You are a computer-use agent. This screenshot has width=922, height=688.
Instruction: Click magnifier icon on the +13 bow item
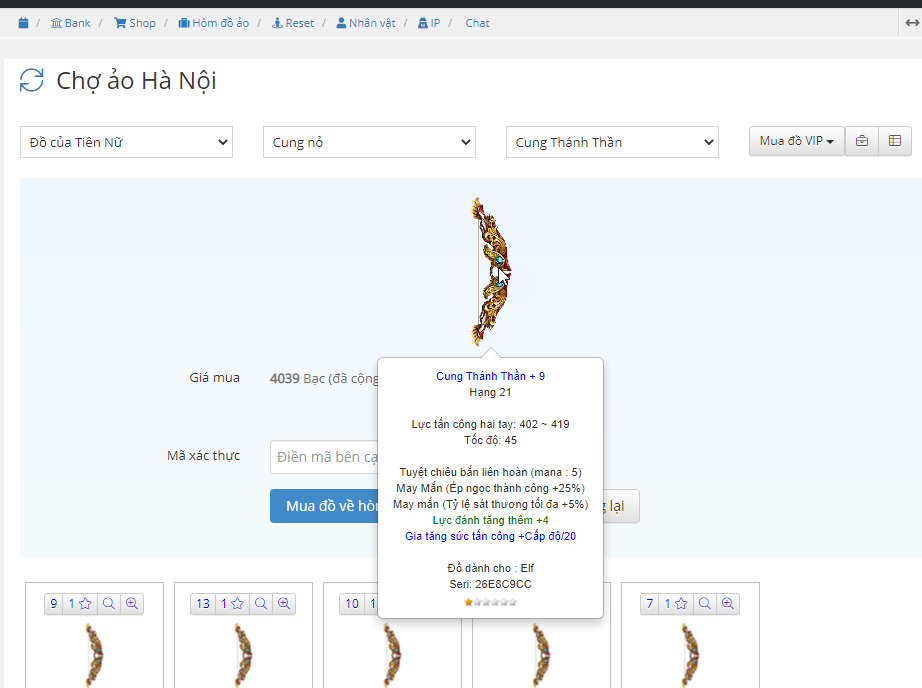261,603
